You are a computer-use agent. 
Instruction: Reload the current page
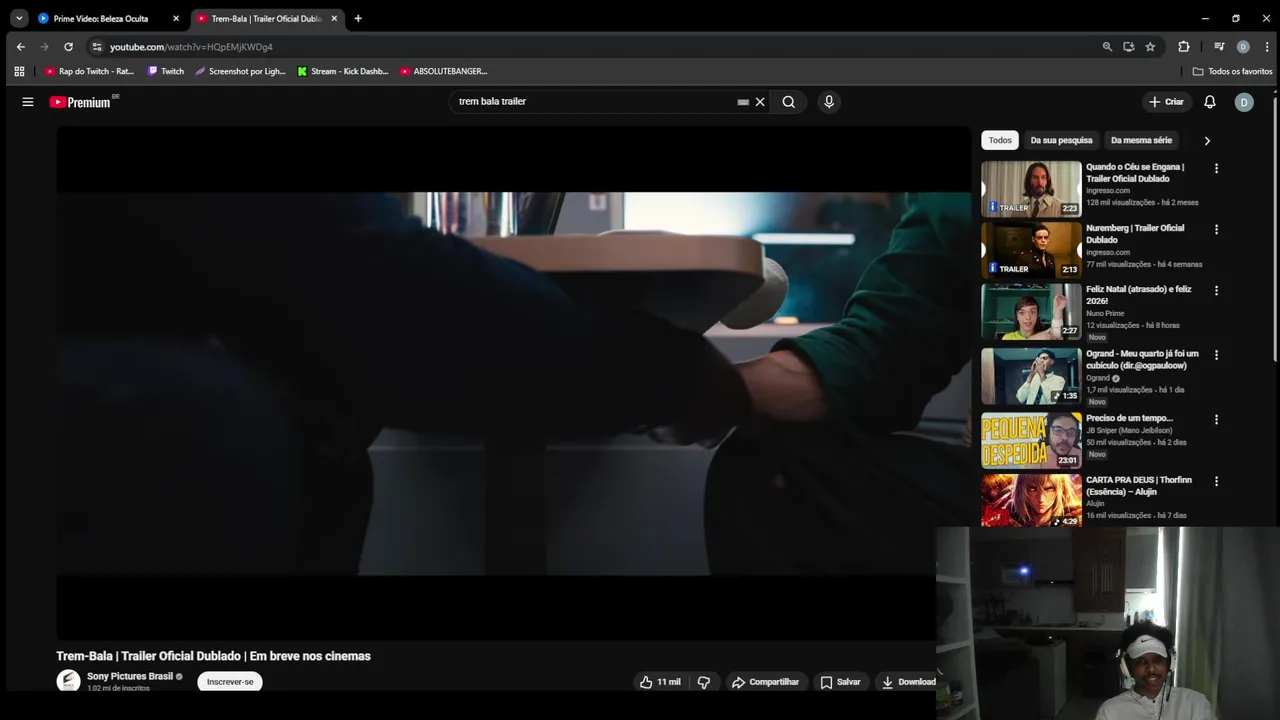click(68, 47)
